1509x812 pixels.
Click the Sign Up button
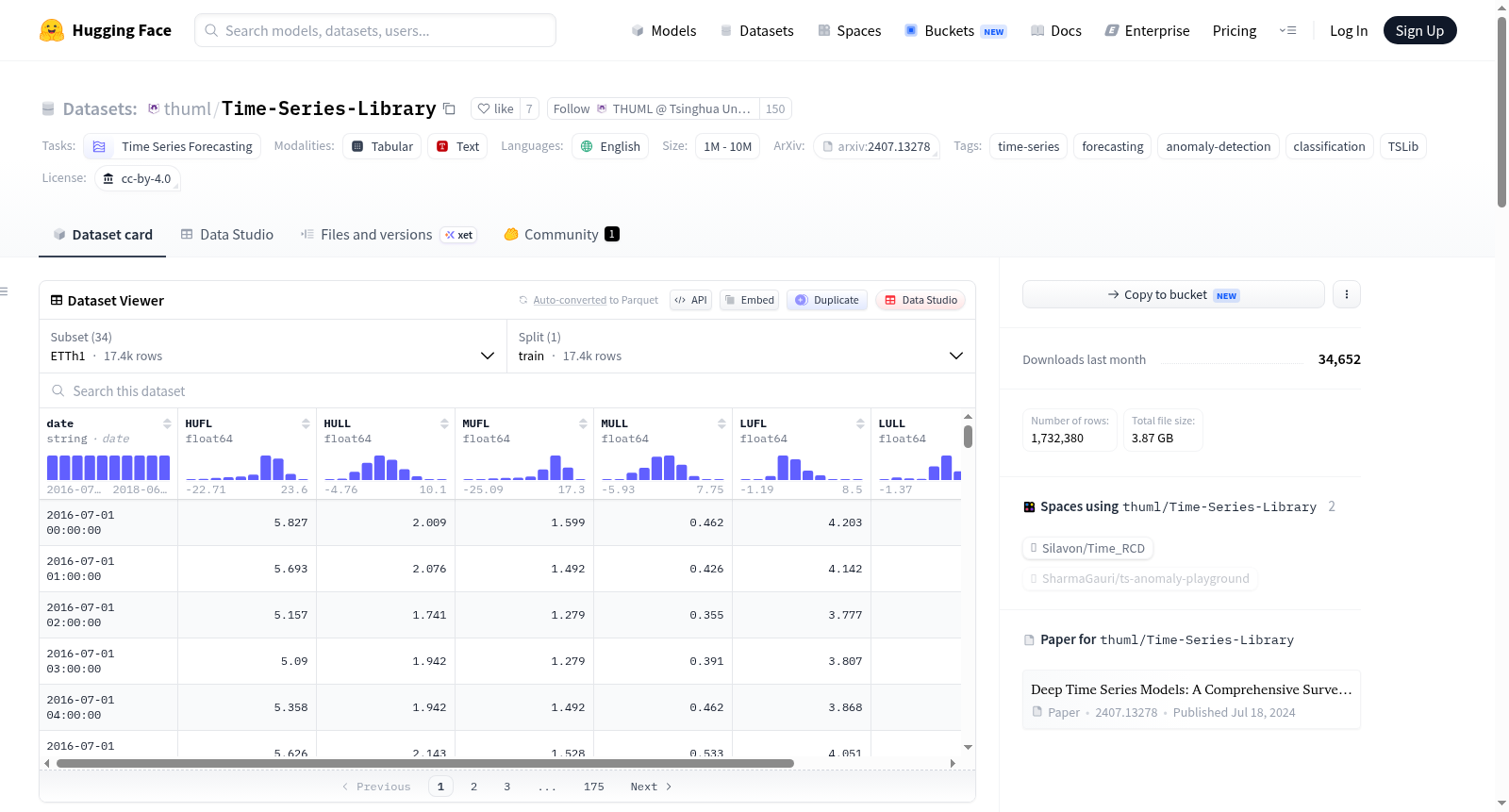[x=1419, y=31]
